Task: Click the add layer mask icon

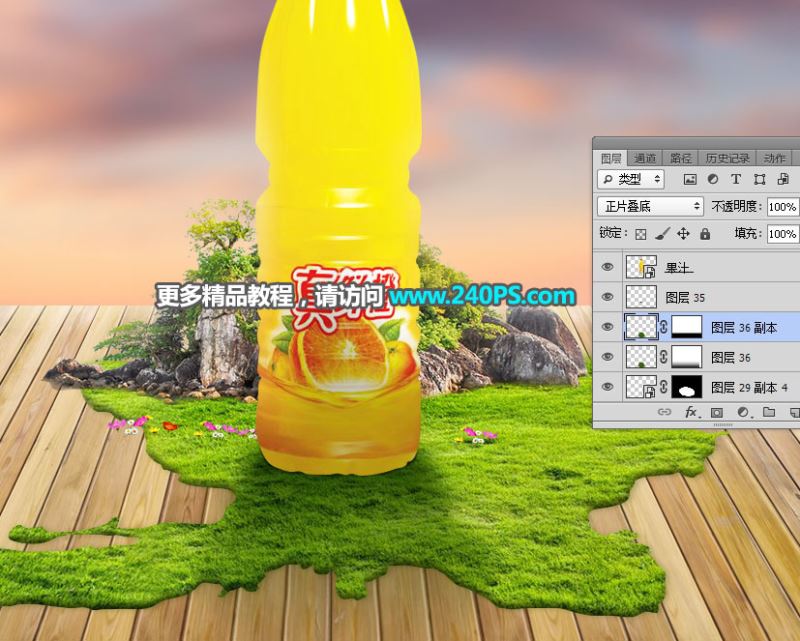Action: click(717, 412)
